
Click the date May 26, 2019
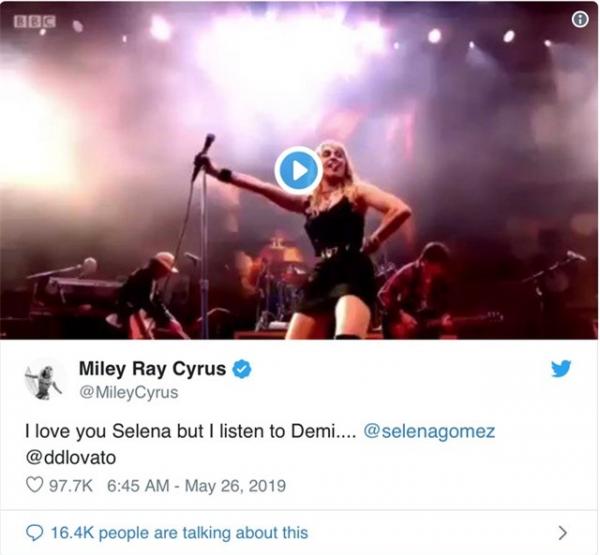pyautogui.click(x=234, y=487)
